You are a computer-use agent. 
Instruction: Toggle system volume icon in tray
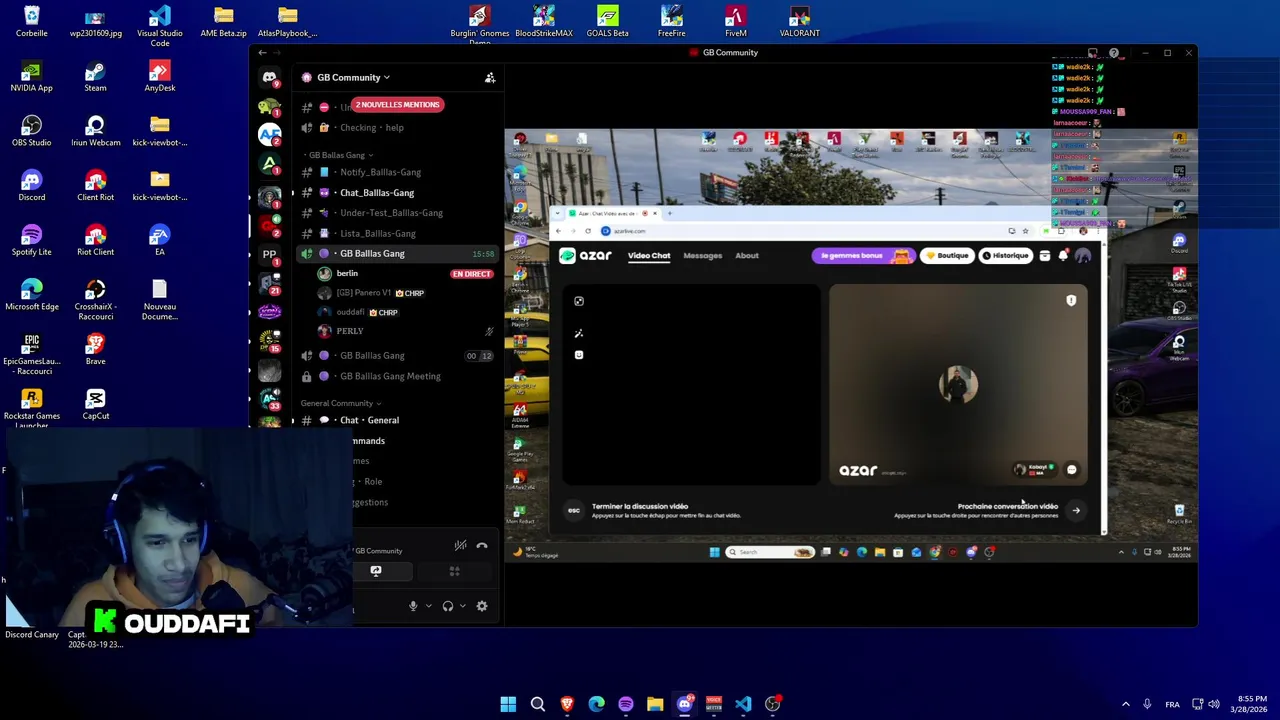coord(1214,704)
